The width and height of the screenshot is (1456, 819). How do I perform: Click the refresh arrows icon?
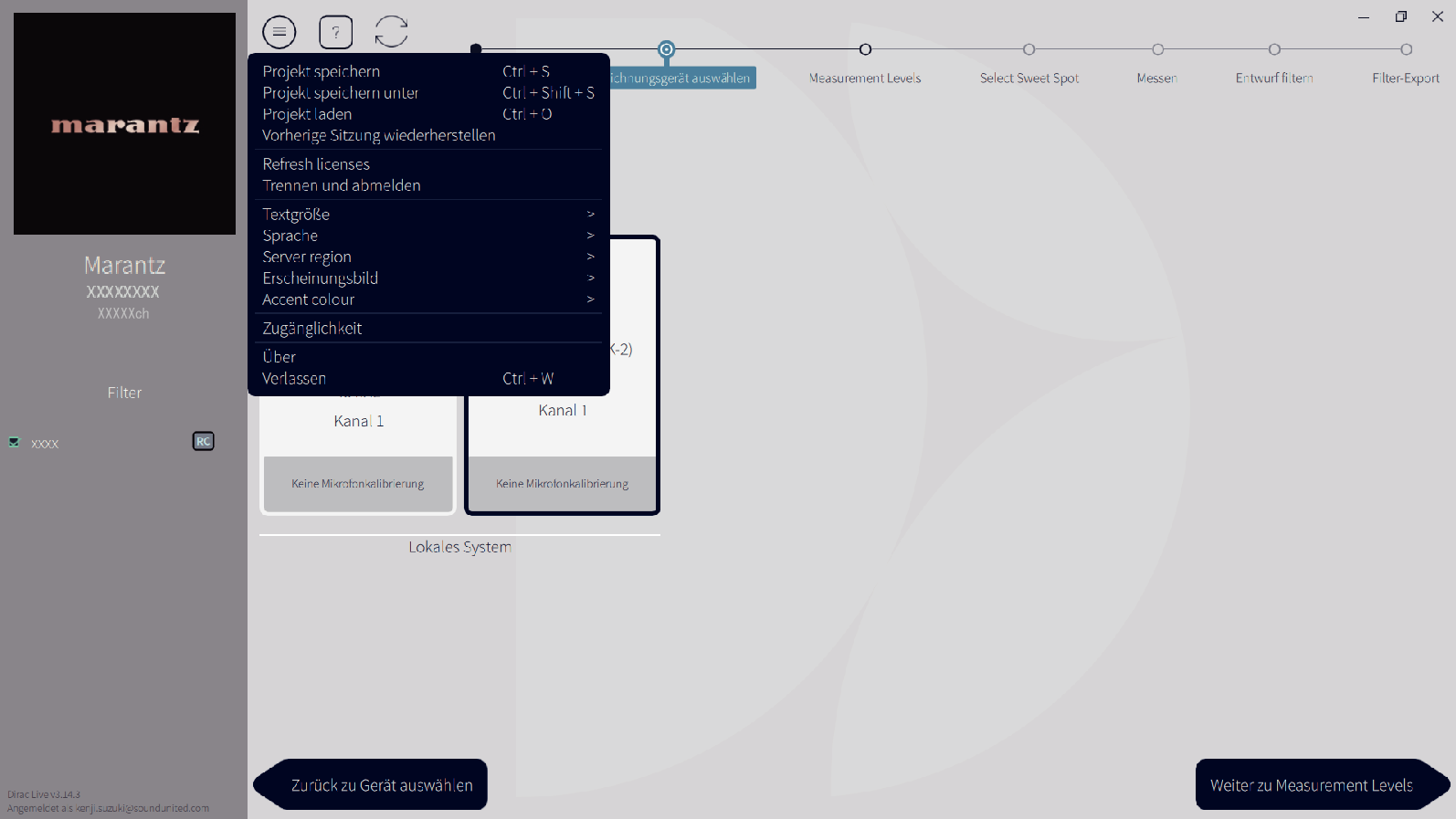coord(391,32)
